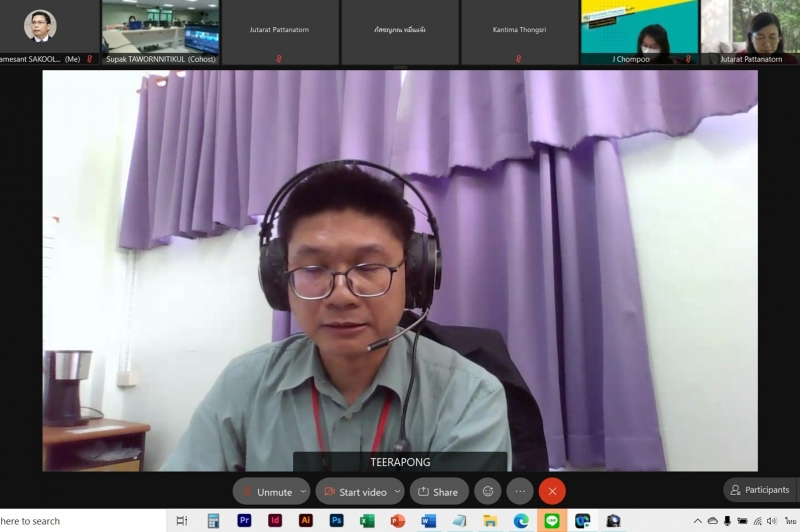The width and height of the screenshot is (800, 532).
Task: Open Adobe Illustrator taskbar icon
Action: pyautogui.click(x=306, y=521)
